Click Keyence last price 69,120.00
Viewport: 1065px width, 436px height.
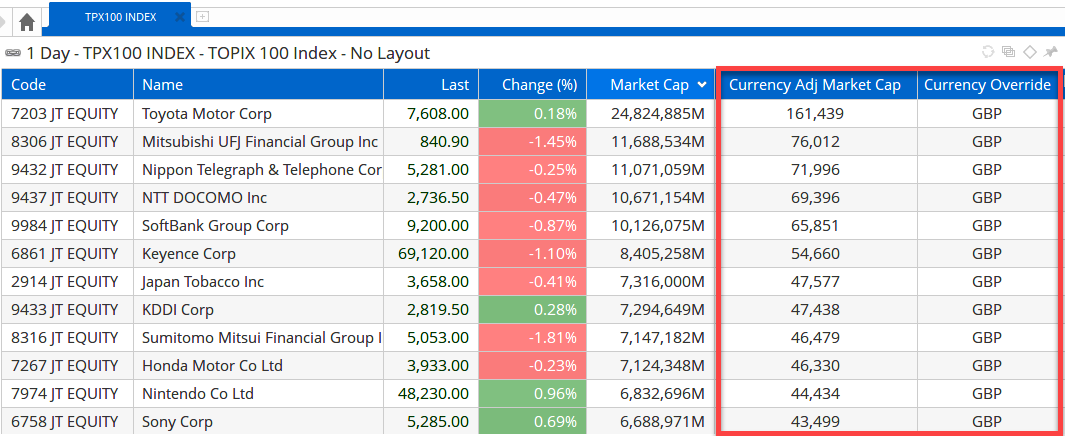[434, 253]
